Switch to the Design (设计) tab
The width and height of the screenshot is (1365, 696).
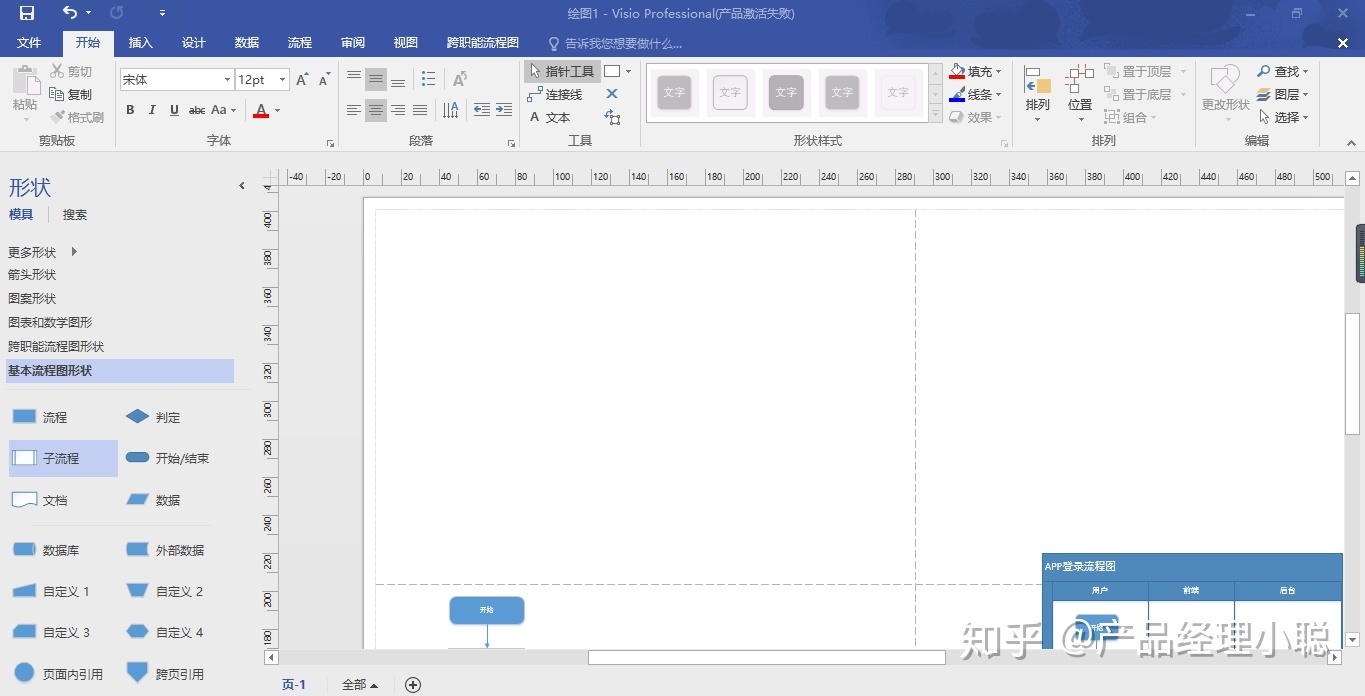click(x=194, y=43)
